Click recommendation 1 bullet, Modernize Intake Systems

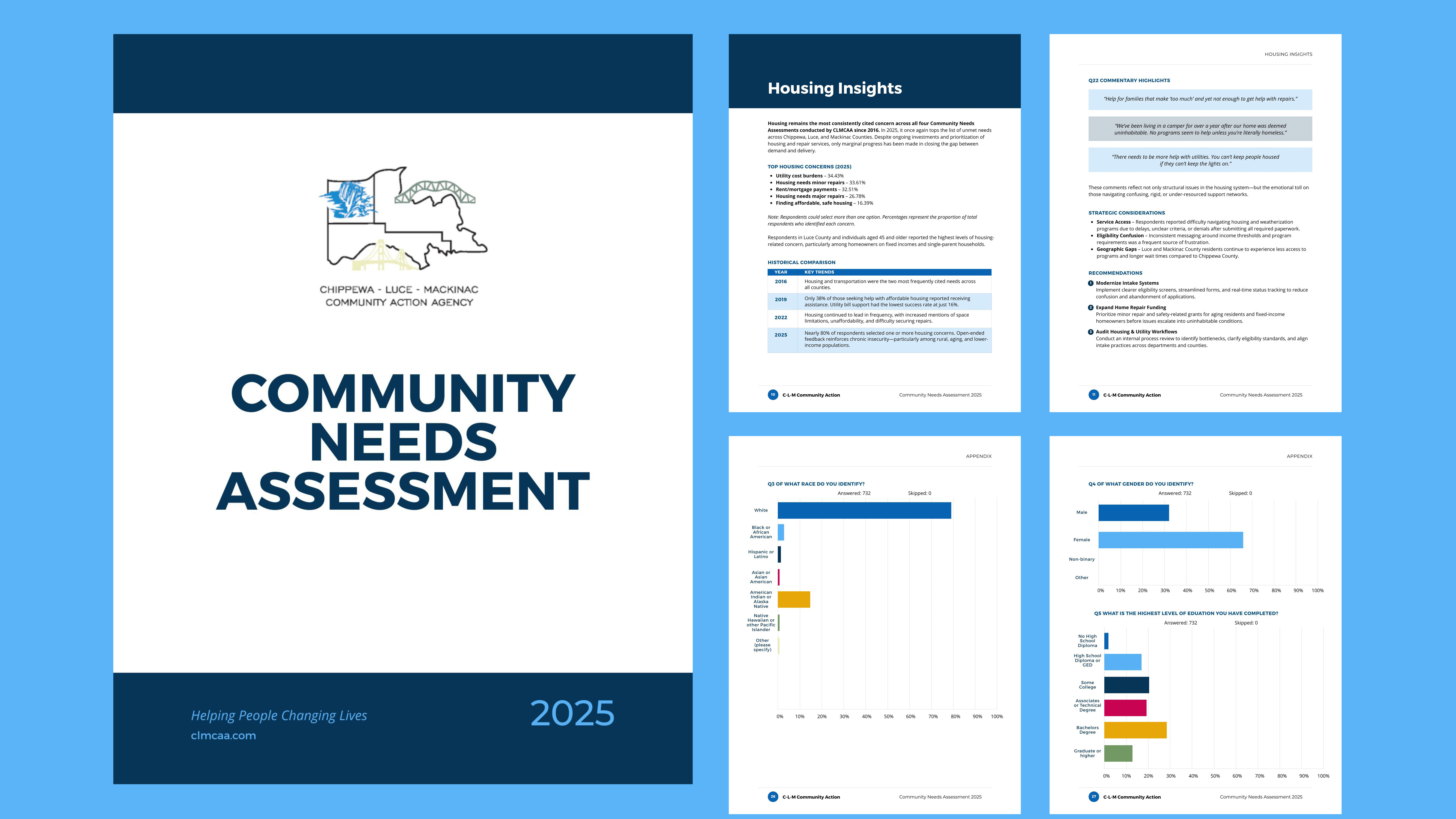click(1091, 283)
